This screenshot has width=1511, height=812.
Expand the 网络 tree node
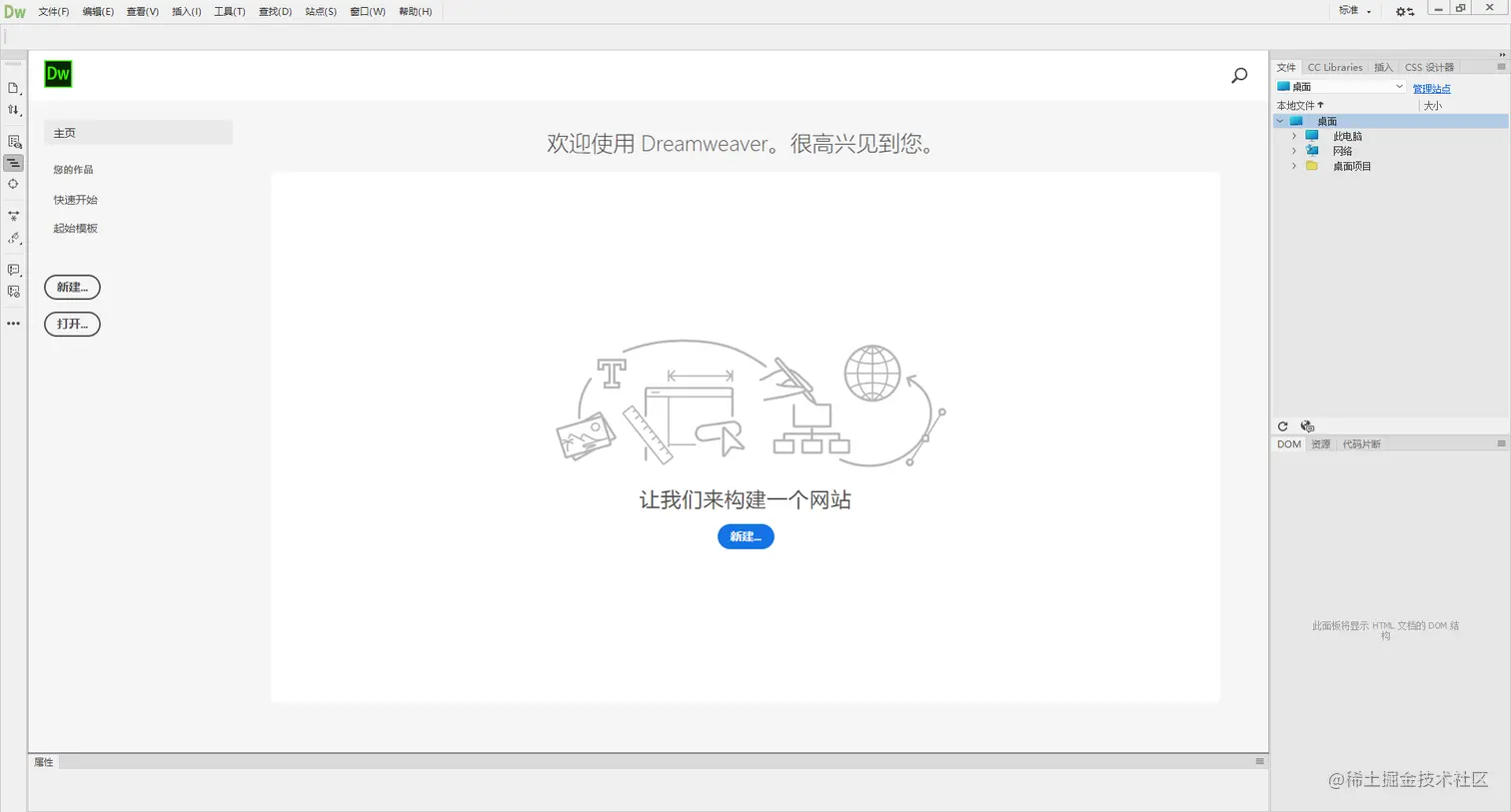click(x=1294, y=151)
